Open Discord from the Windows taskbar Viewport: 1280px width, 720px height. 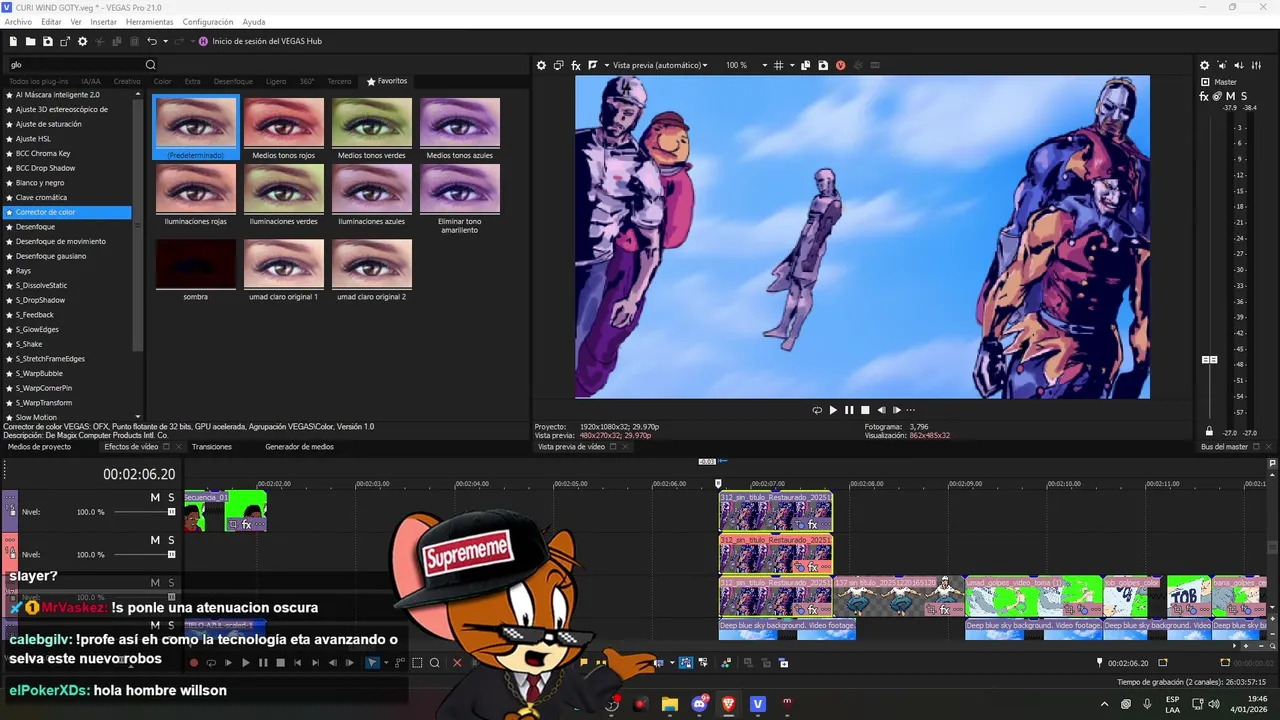699,704
